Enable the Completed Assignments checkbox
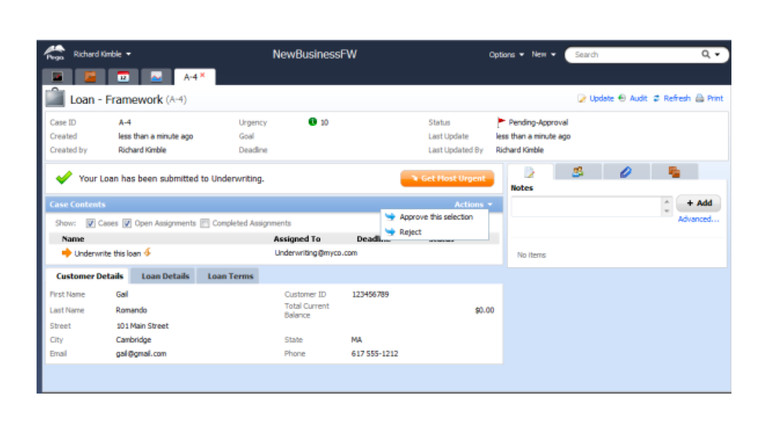This screenshot has height=432, width=768. tap(205, 223)
